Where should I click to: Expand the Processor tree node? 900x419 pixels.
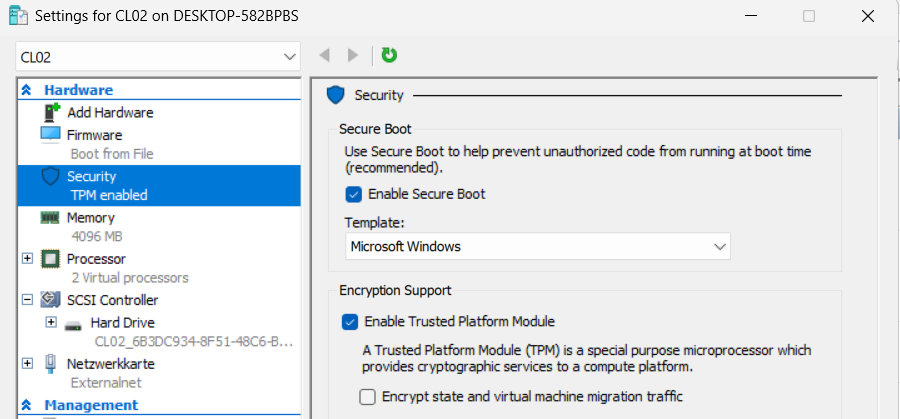27,259
